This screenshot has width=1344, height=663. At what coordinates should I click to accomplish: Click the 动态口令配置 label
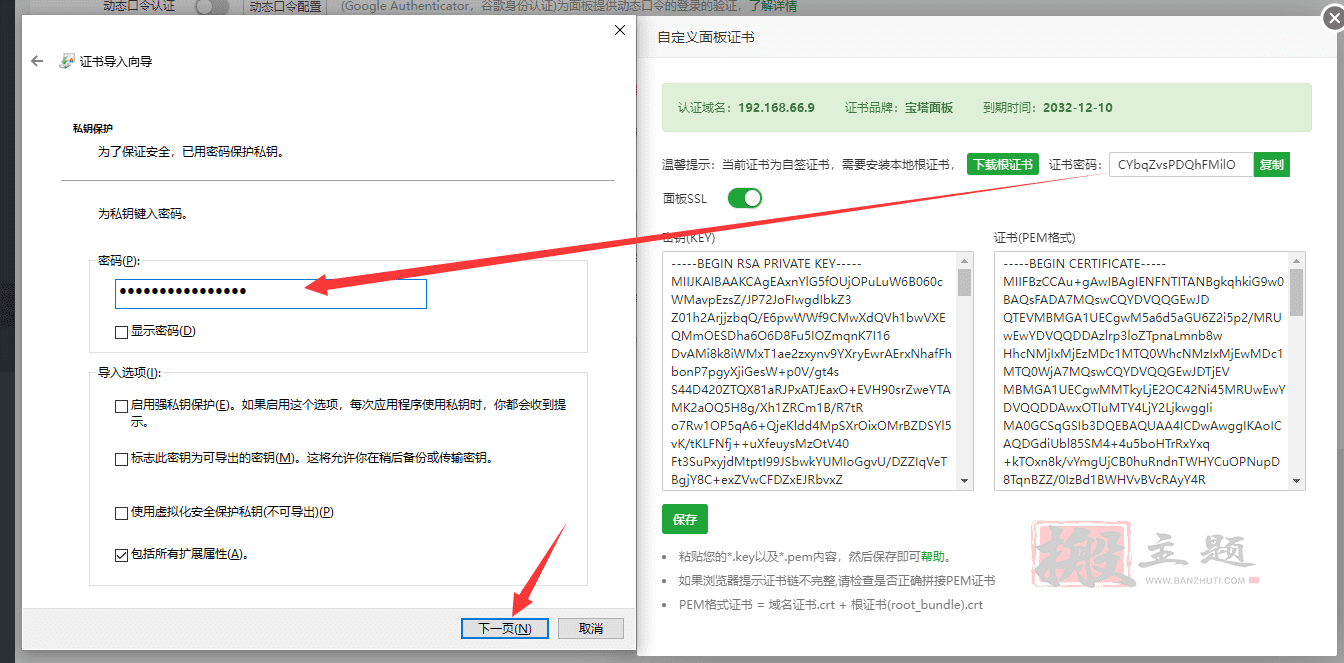[x=285, y=7]
